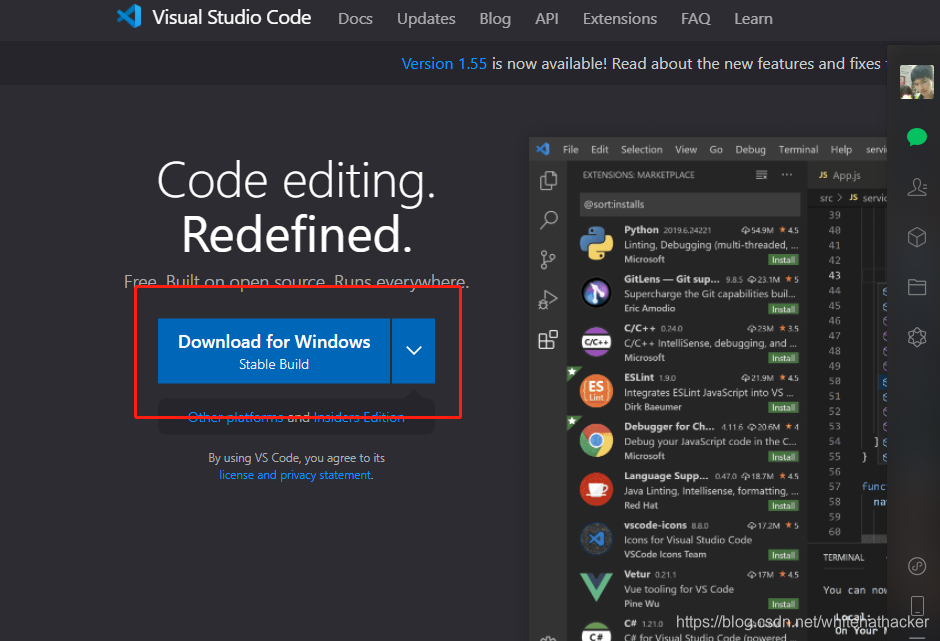
Task: Click the ESLint extension icon
Action: [596, 391]
